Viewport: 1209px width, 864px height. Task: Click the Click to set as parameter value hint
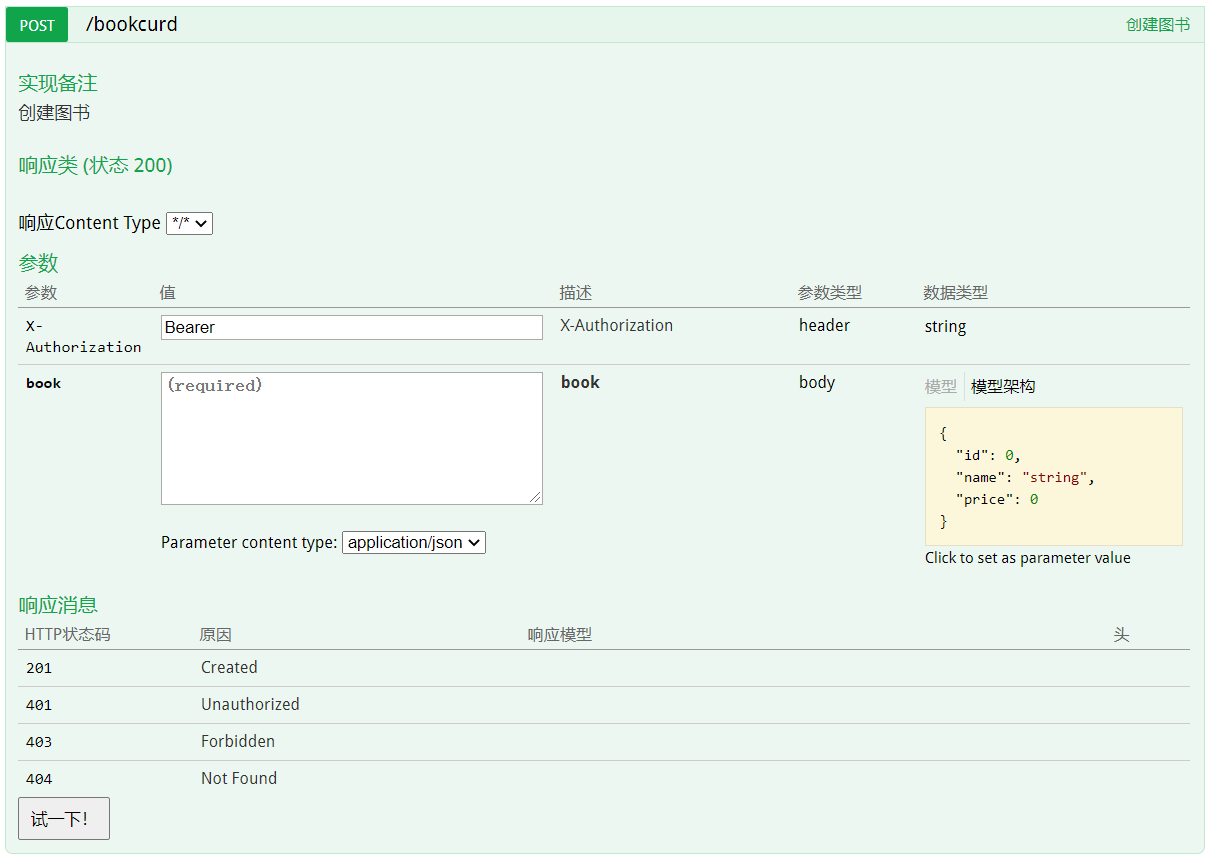click(x=1028, y=558)
